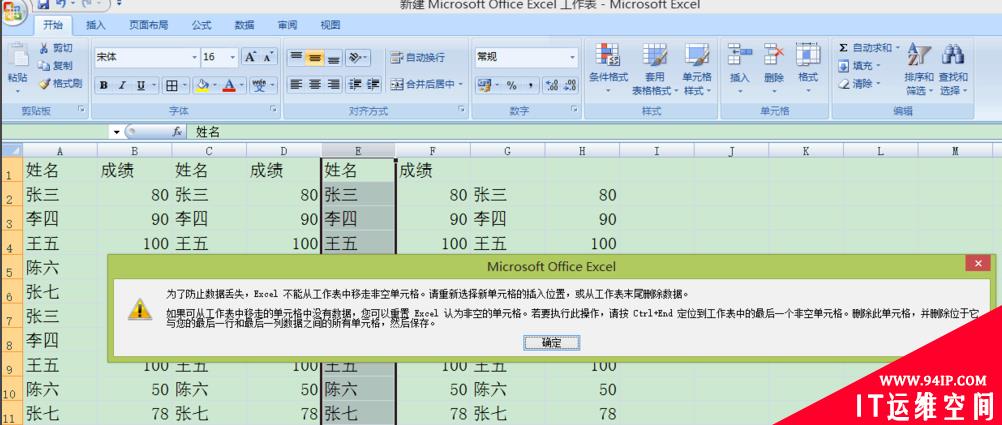1002x425 pixels.
Task: Decrease decimal places
Action: point(569,85)
